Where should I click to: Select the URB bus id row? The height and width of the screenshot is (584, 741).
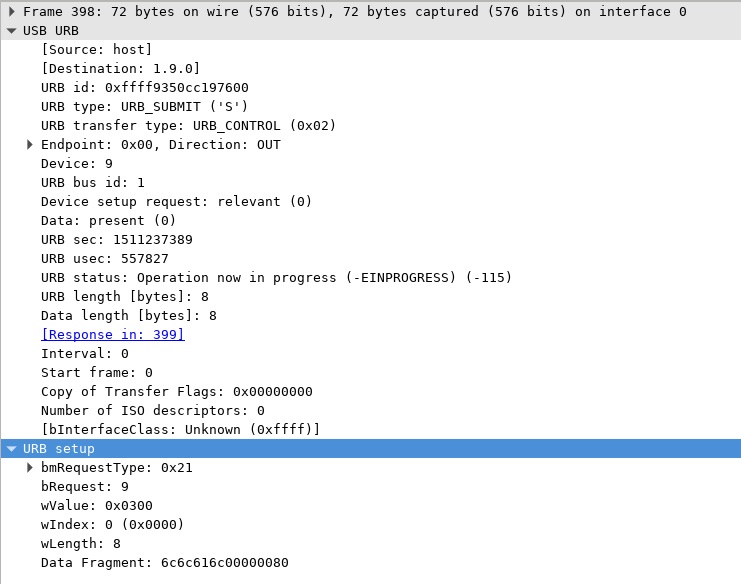(92, 182)
